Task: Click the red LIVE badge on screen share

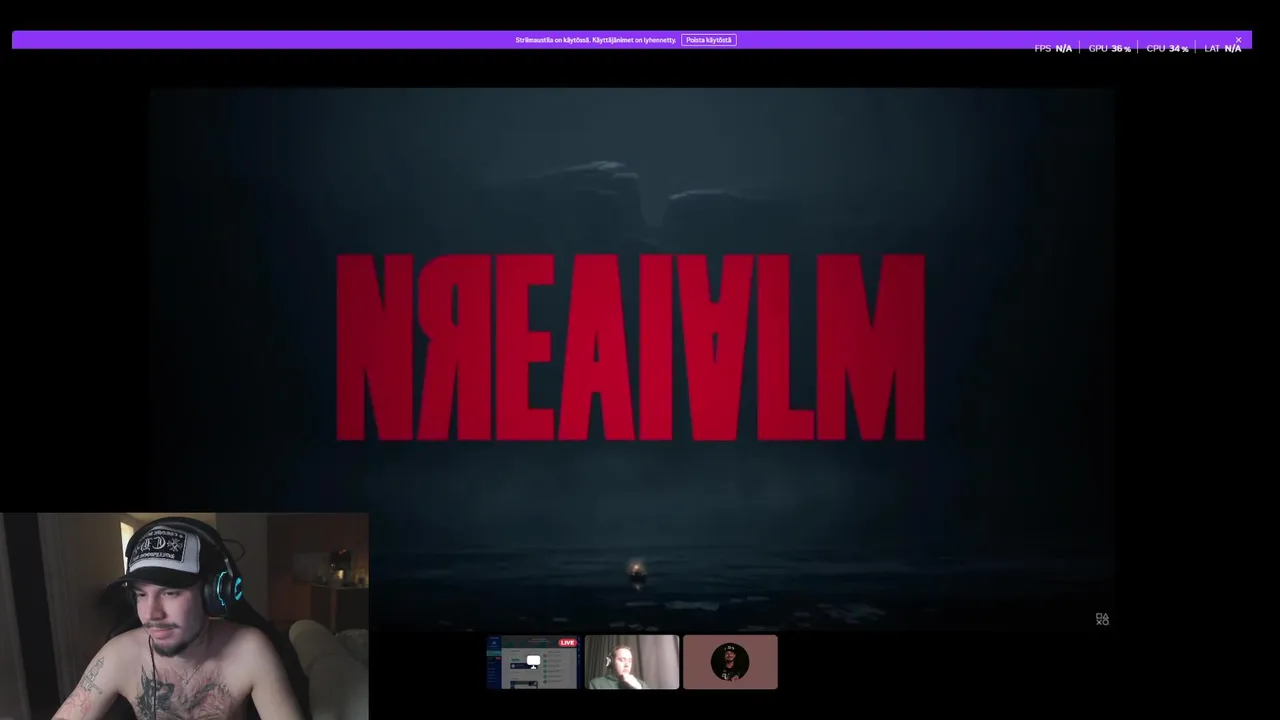Action: point(568,642)
